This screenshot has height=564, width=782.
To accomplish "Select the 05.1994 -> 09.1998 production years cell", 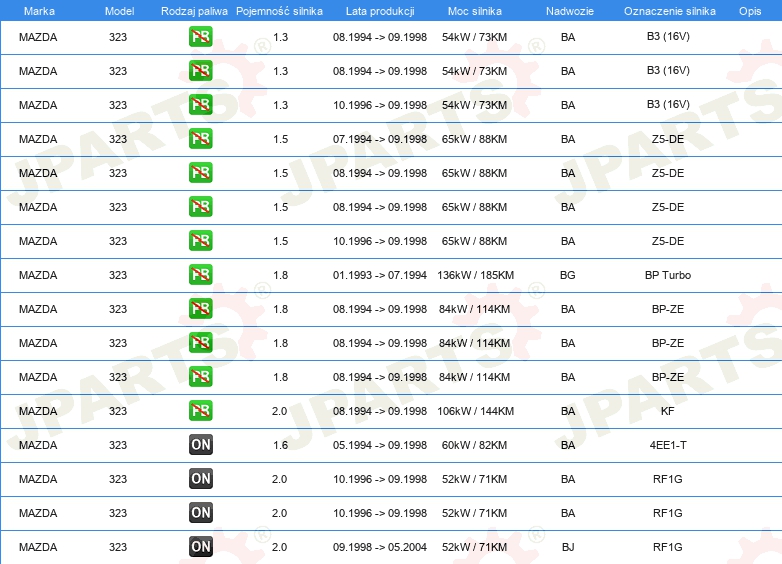I will tap(380, 445).
